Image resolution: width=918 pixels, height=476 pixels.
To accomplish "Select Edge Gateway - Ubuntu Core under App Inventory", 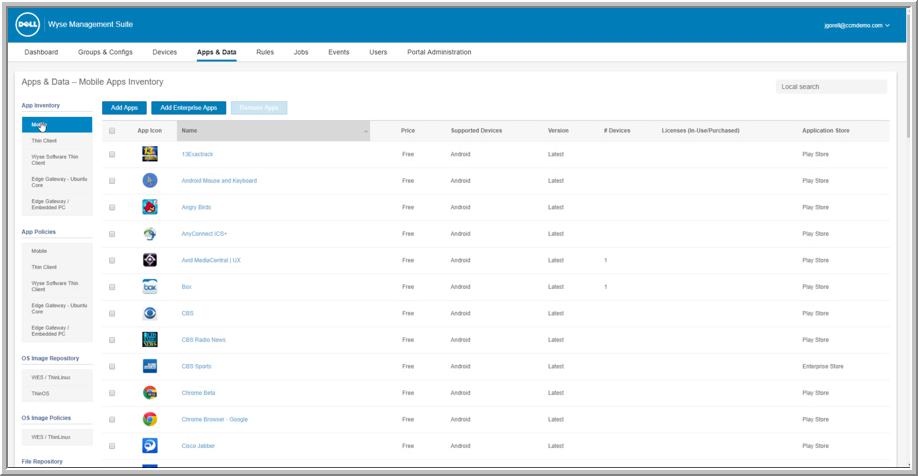I will 57,182.
